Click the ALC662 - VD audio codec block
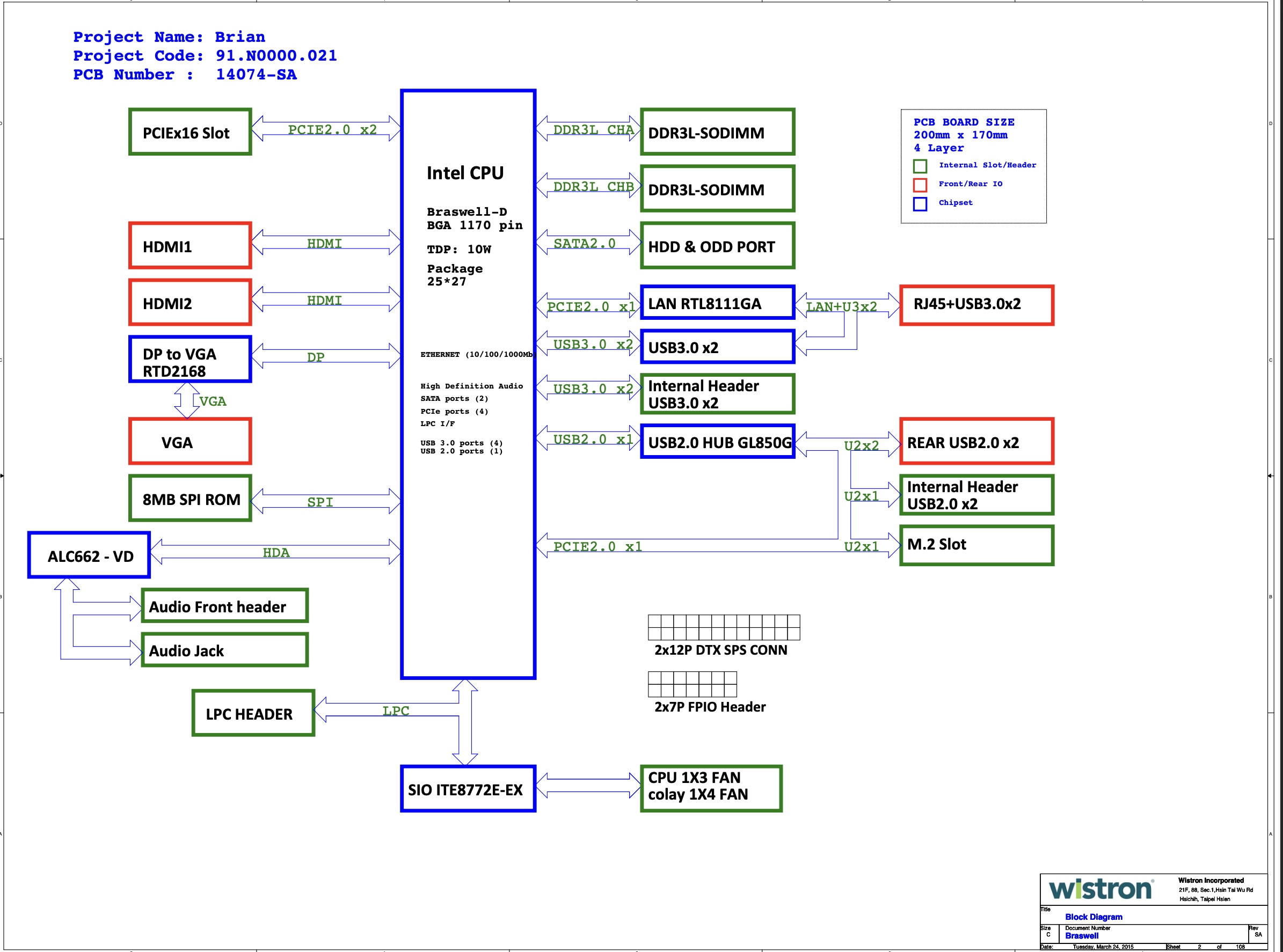This screenshot has width=1283, height=952. pyautogui.click(x=89, y=555)
